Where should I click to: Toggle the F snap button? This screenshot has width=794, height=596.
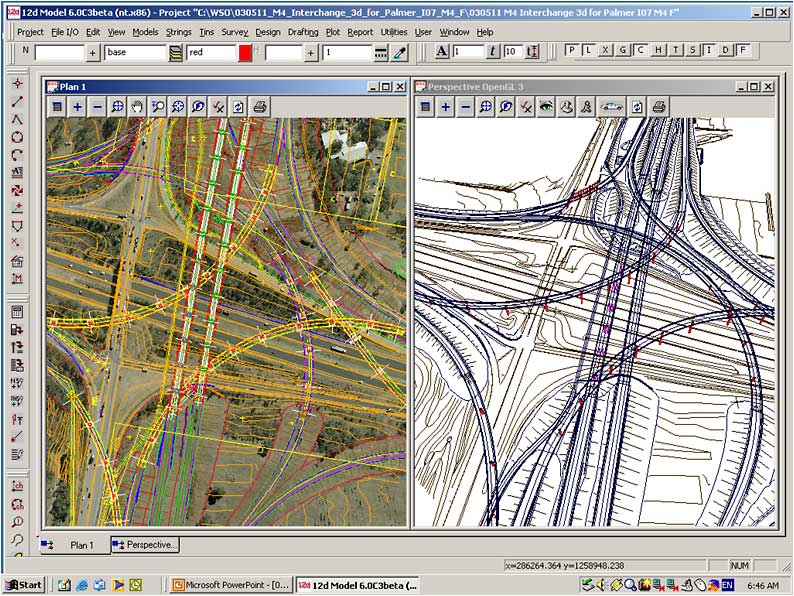click(x=743, y=50)
